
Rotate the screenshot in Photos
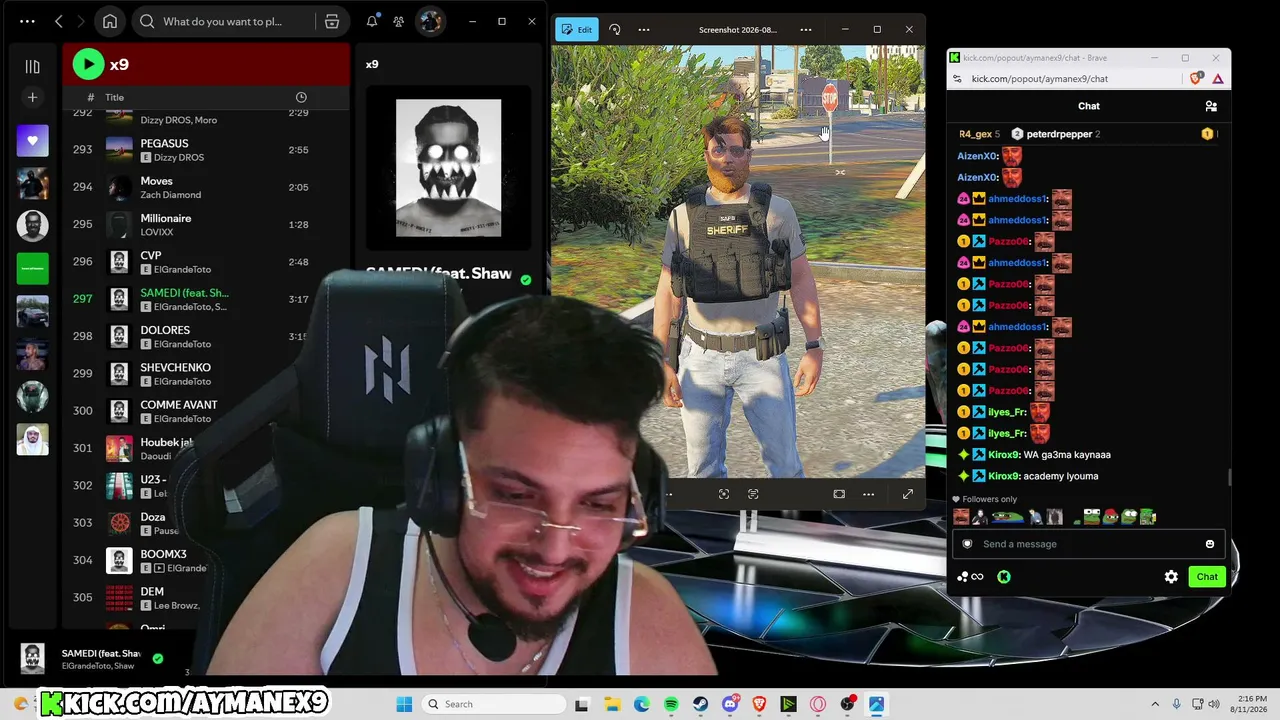[x=615, y=30]
